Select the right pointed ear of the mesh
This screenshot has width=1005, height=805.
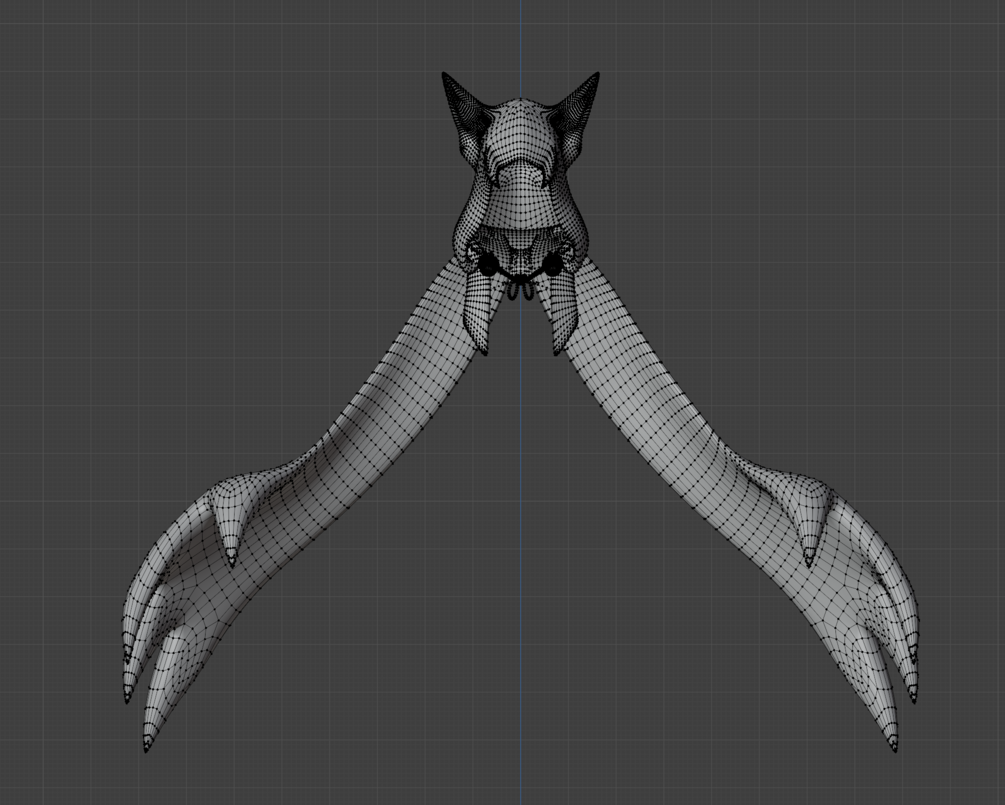575,115
